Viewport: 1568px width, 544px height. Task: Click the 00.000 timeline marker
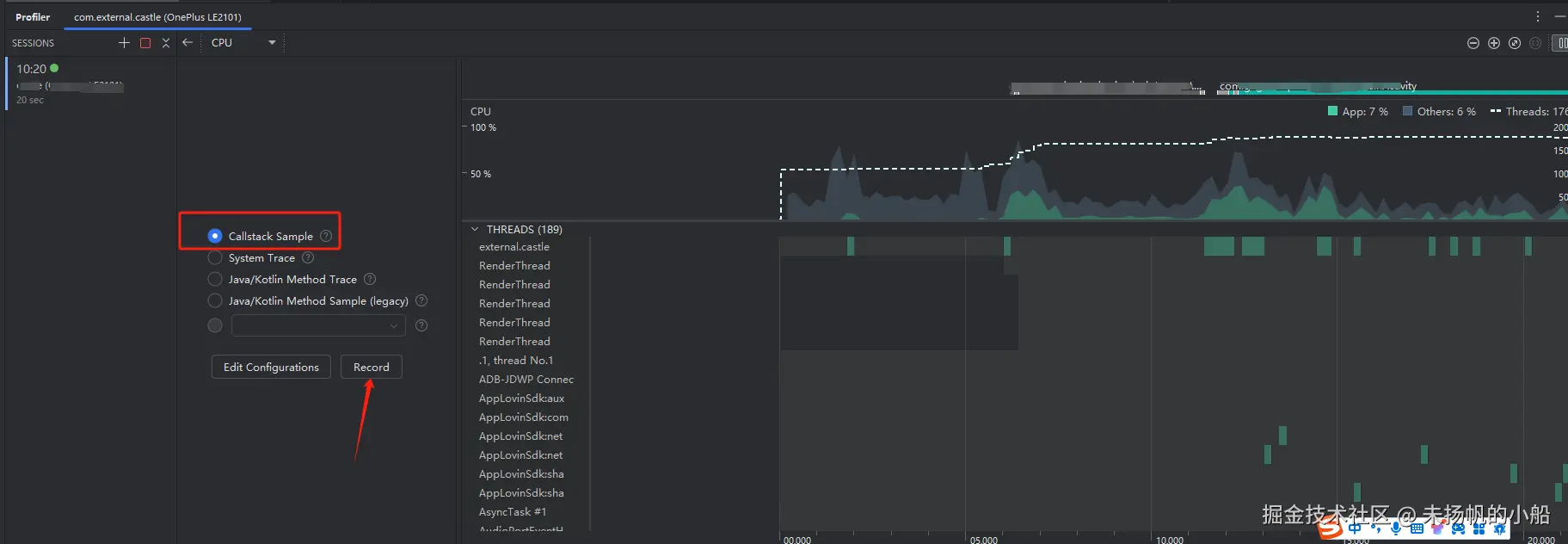coord(797,540)
